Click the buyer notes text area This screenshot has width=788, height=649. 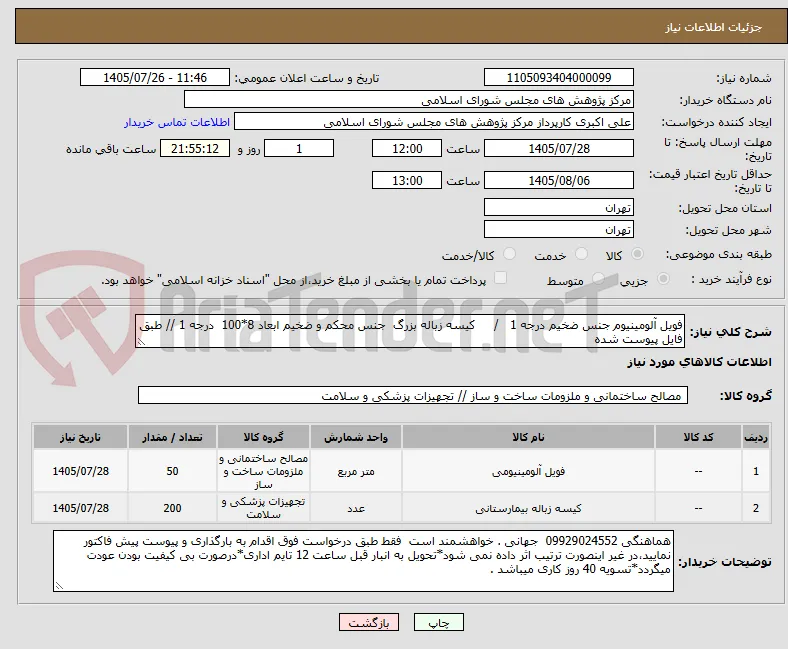[363, 561]
